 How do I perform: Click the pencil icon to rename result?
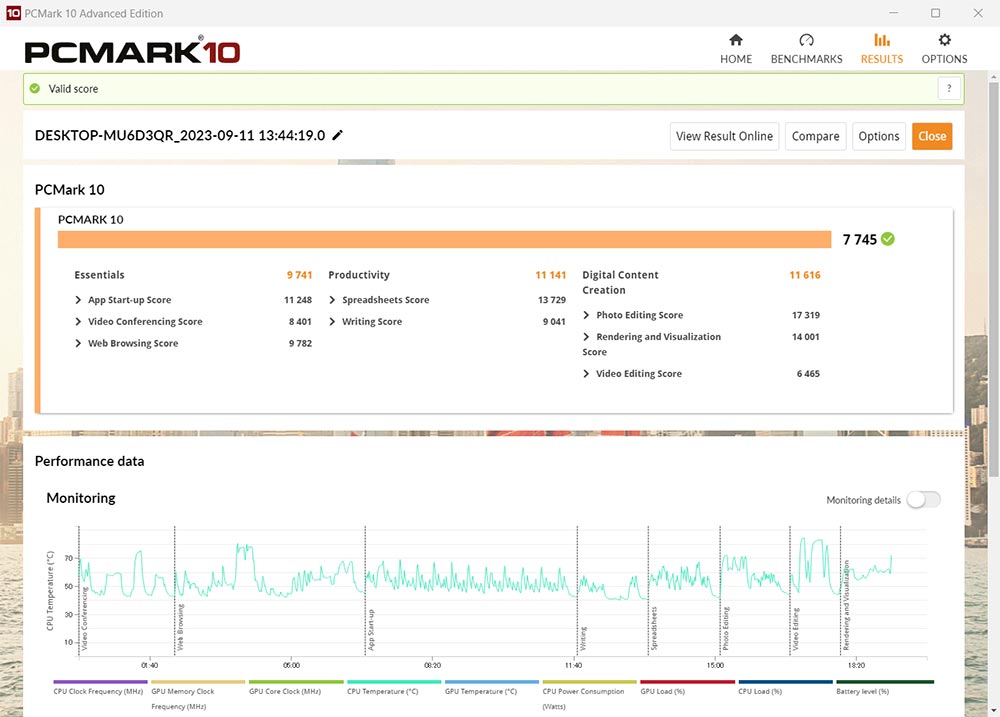(338, 136)
